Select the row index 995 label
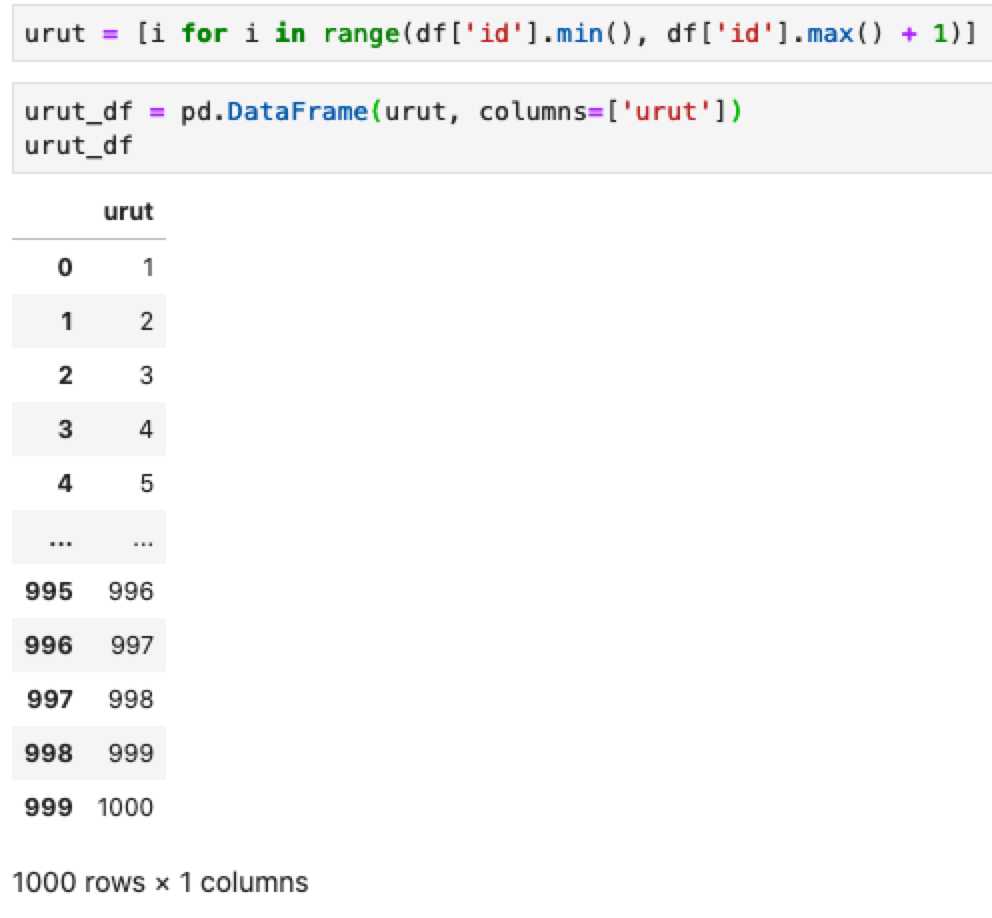Viewport: 992px width, 918px height. (49, 591)
